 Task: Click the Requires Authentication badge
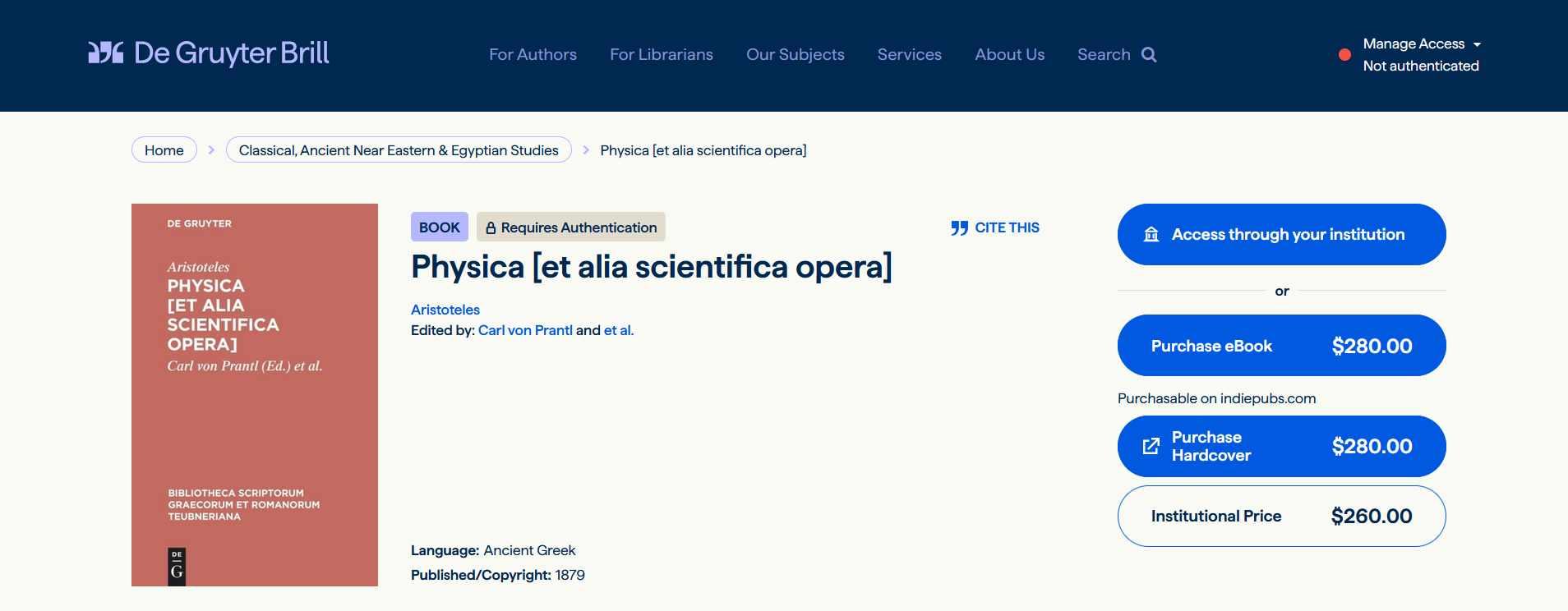point(571,227)
